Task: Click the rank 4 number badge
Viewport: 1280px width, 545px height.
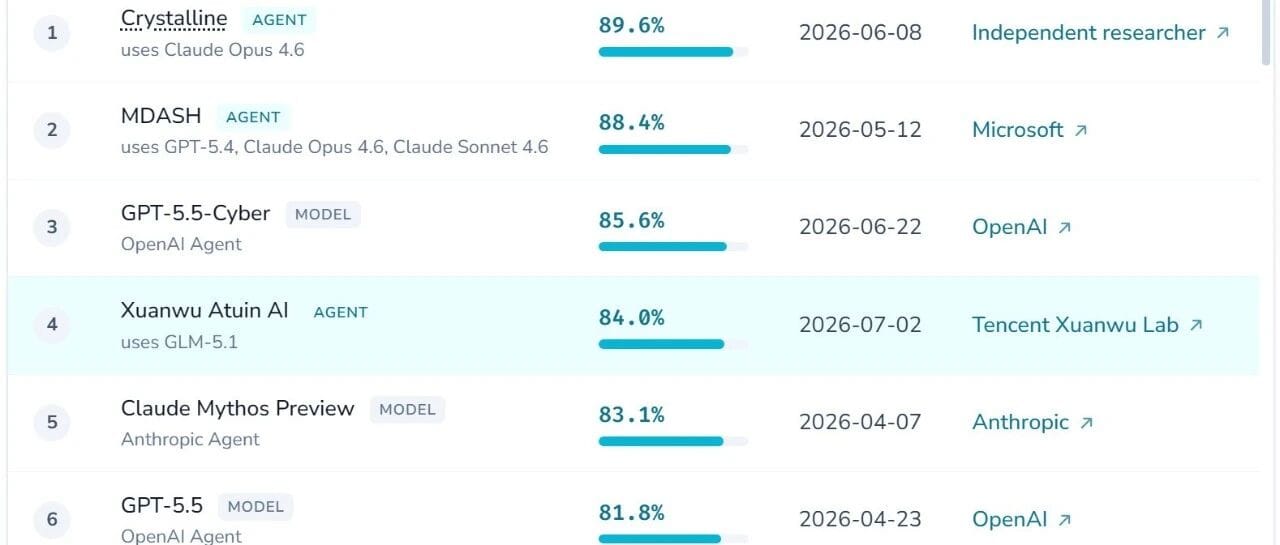Action: coord(52,324)
